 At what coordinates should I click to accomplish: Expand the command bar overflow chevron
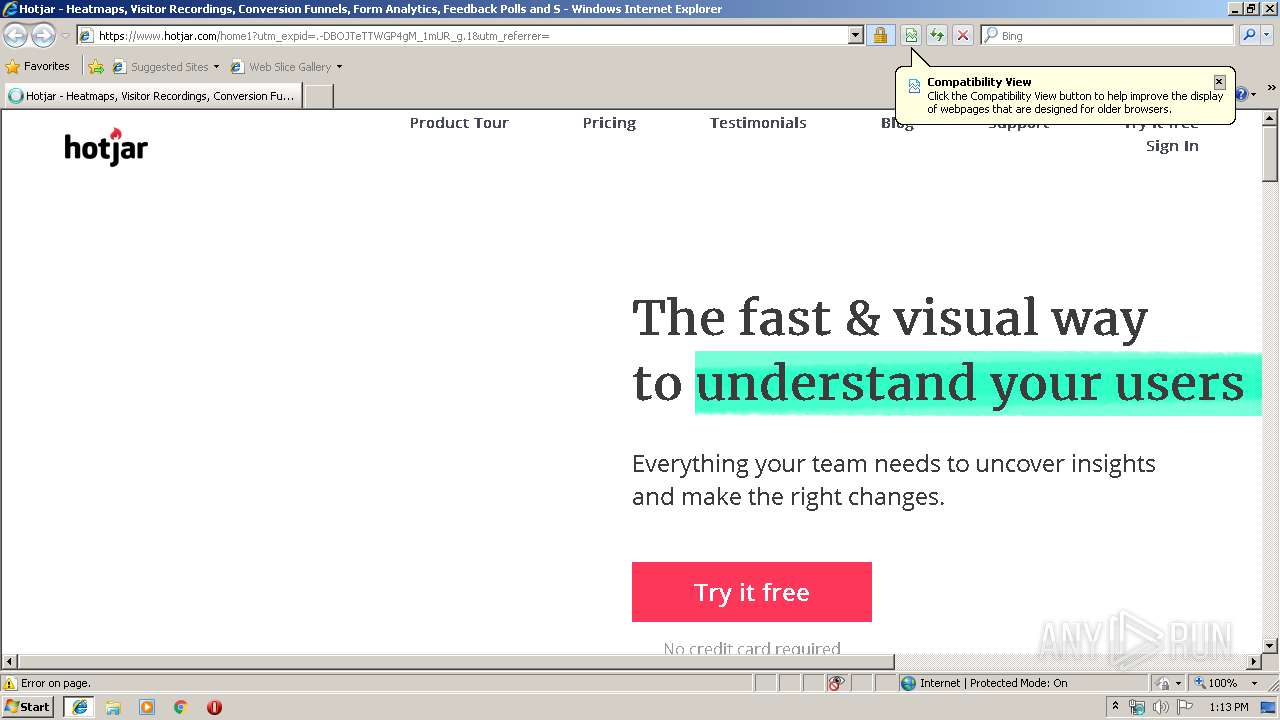click(1271, 89)
